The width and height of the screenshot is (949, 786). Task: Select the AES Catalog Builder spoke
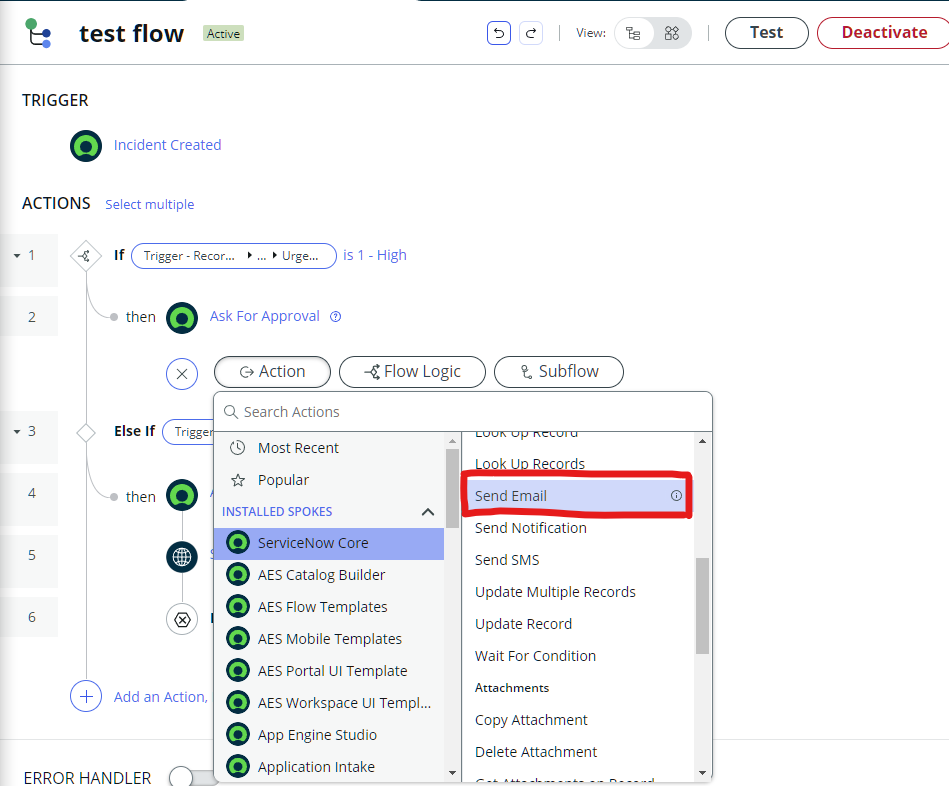[329, 575]
